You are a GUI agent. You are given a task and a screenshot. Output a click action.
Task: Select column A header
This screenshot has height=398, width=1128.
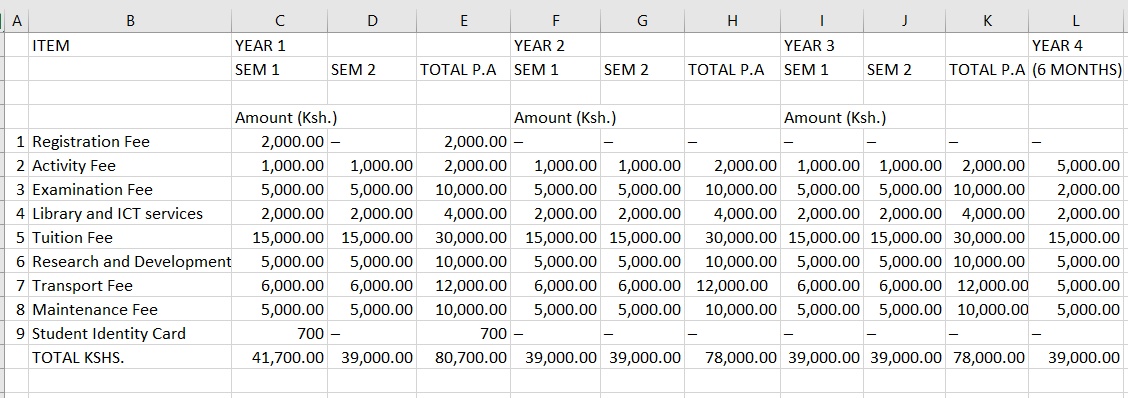[17, 21]
